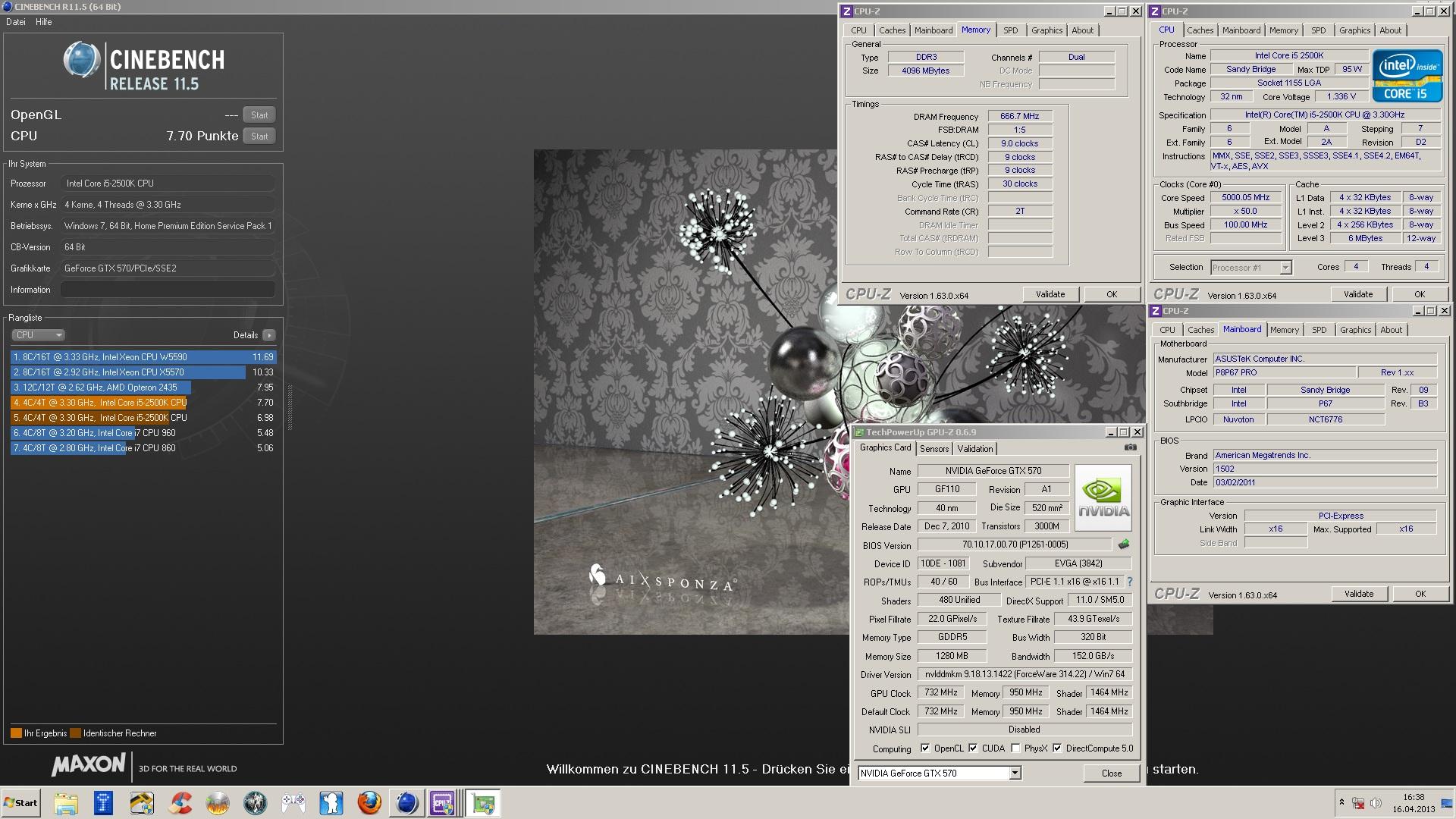Click the GPU-Z BIOS save chip icon

(x=1124, y=544)
